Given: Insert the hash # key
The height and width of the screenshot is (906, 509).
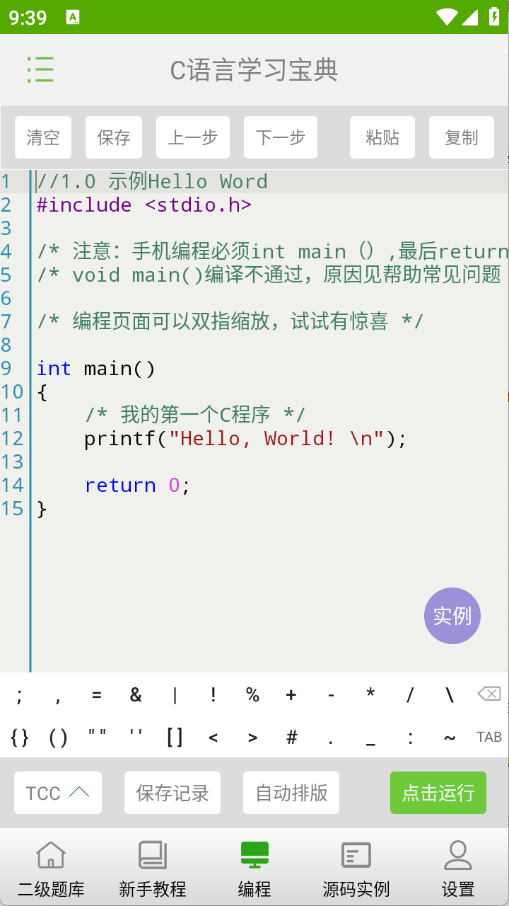Looking at the screenshot, I should [x=292, y=737].
